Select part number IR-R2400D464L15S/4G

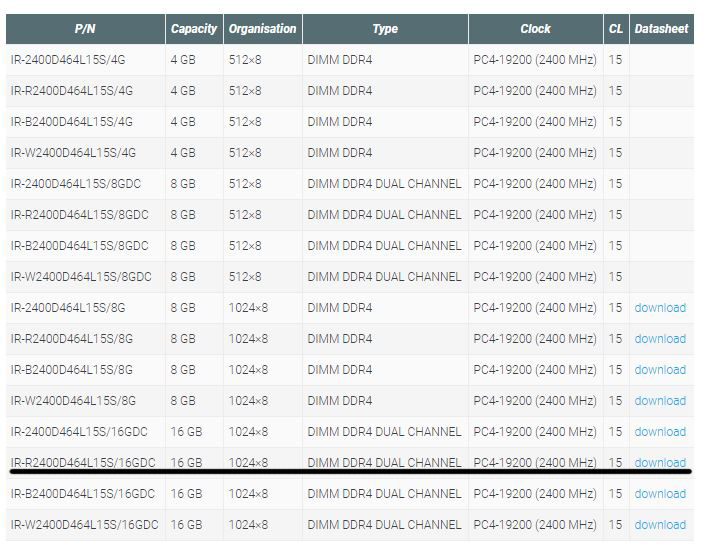click(x=72, y=91)
